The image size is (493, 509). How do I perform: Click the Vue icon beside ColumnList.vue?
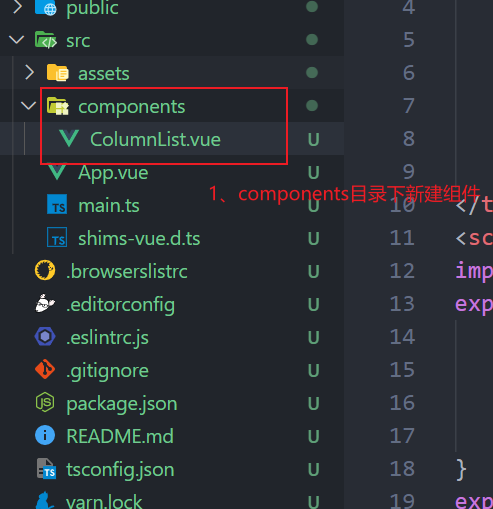click(69, 139)
